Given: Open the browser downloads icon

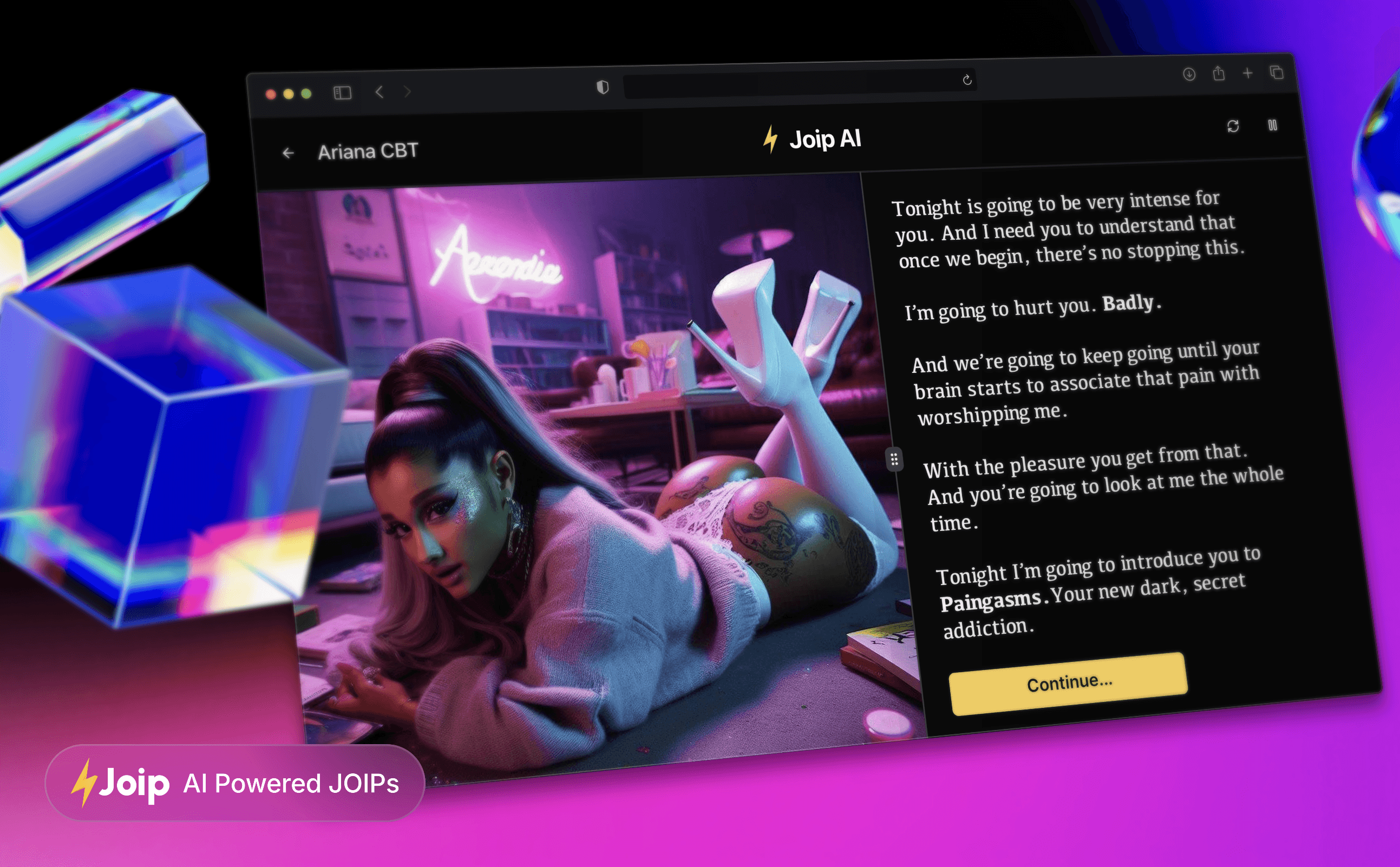Looking at the screenshot, I should (x=1189, y=74).
